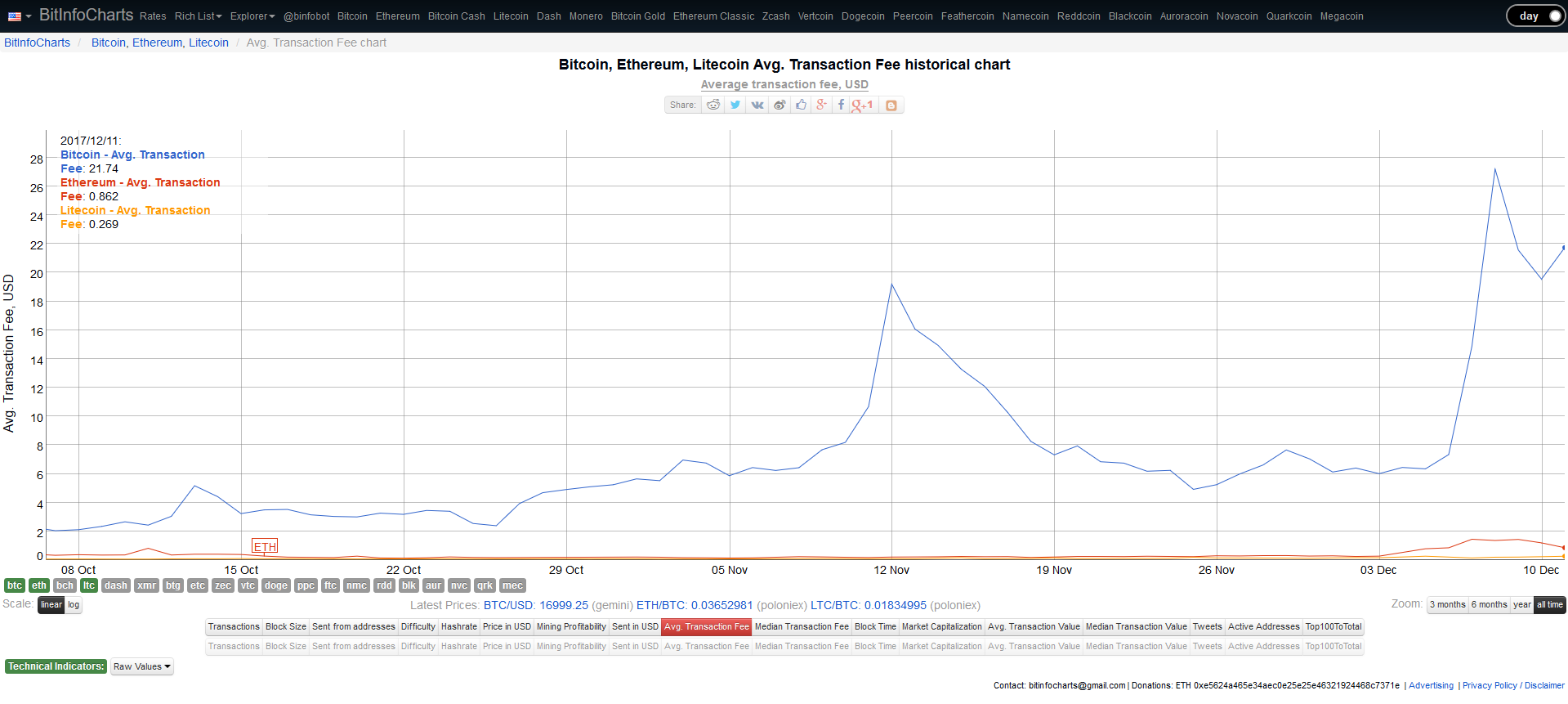The image size is (1568, 704).
Task: Share the chart on Facebook
Action: 841,105
